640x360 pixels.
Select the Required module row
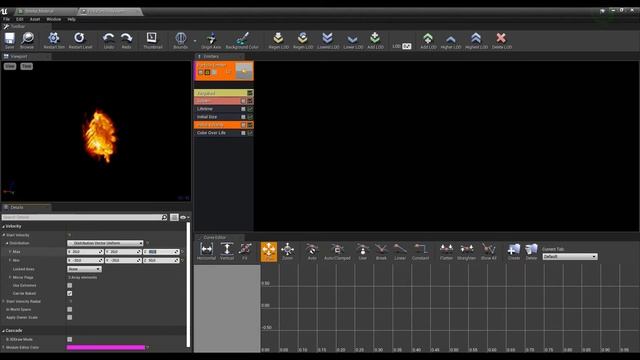(x=224, y=93)
